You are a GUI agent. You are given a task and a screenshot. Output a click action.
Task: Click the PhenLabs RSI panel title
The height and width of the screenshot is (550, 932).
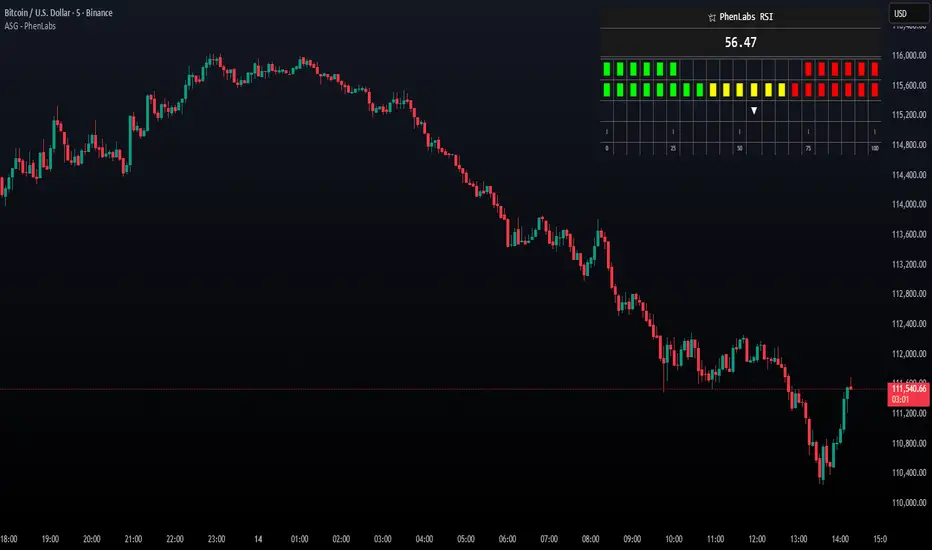pyautogui.click(x=746, y=17)
